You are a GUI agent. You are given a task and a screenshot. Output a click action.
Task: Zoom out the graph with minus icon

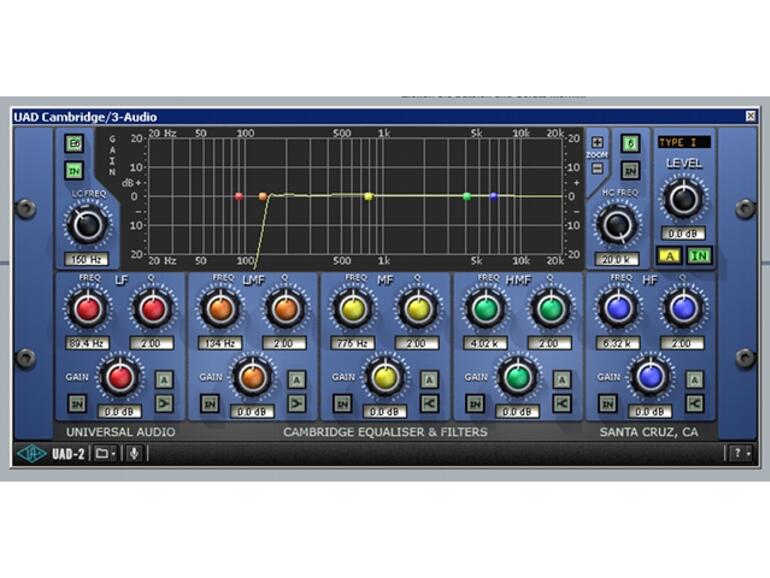coord(597,168)
